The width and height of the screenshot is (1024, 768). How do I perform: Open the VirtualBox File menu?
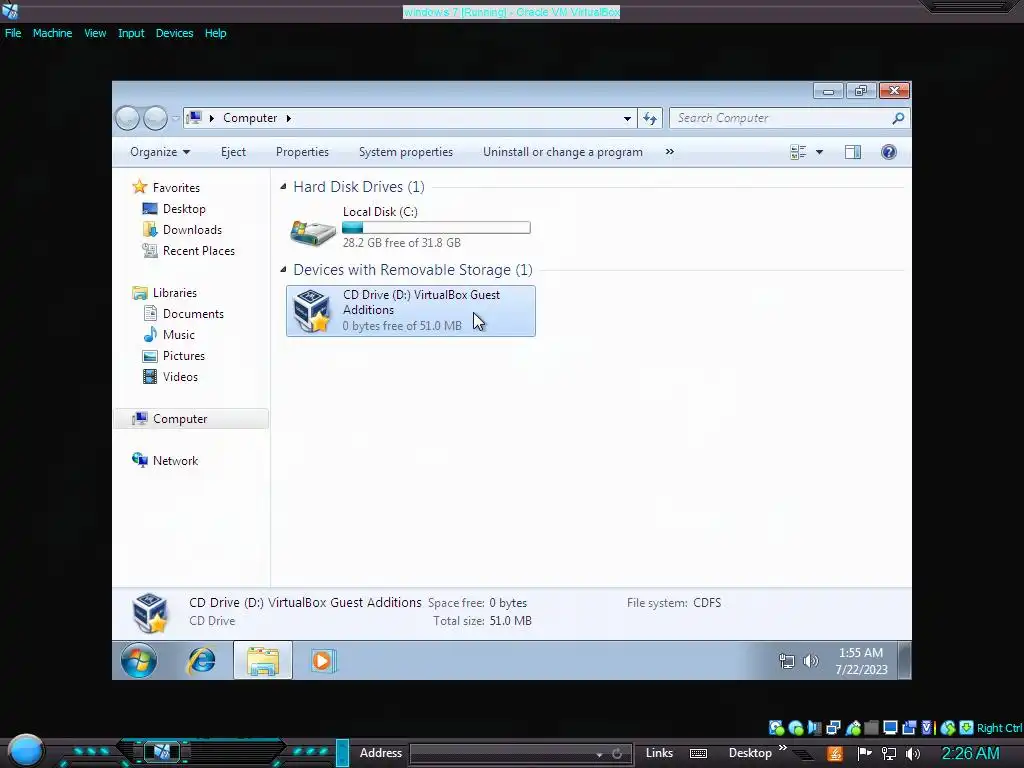pos(13,33)
